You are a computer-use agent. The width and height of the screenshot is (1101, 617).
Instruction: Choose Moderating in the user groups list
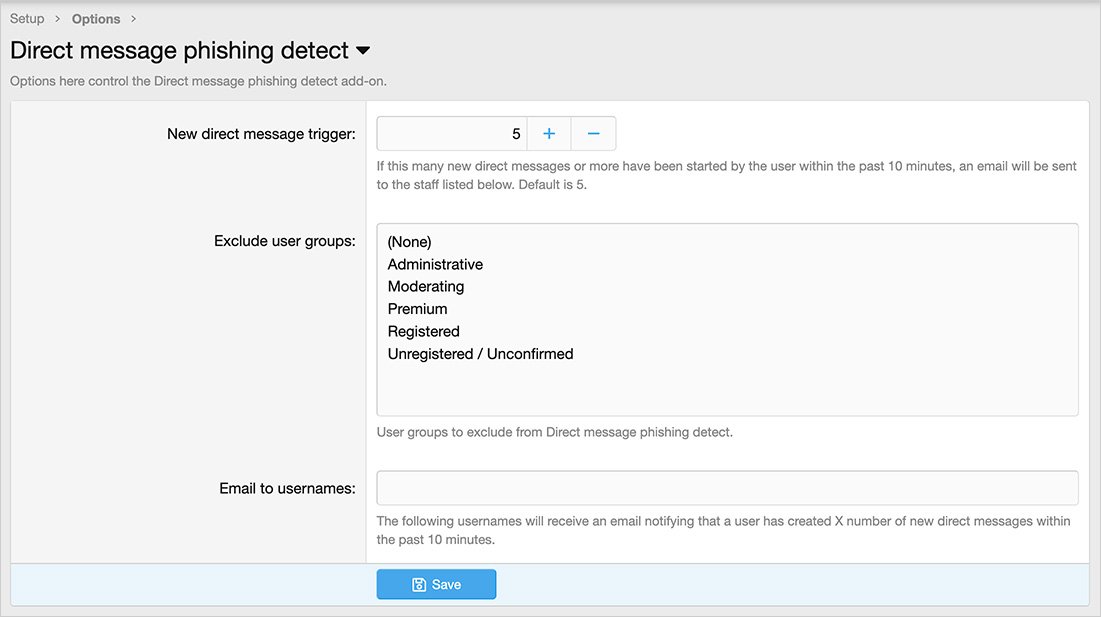click(x=426, y=287)
